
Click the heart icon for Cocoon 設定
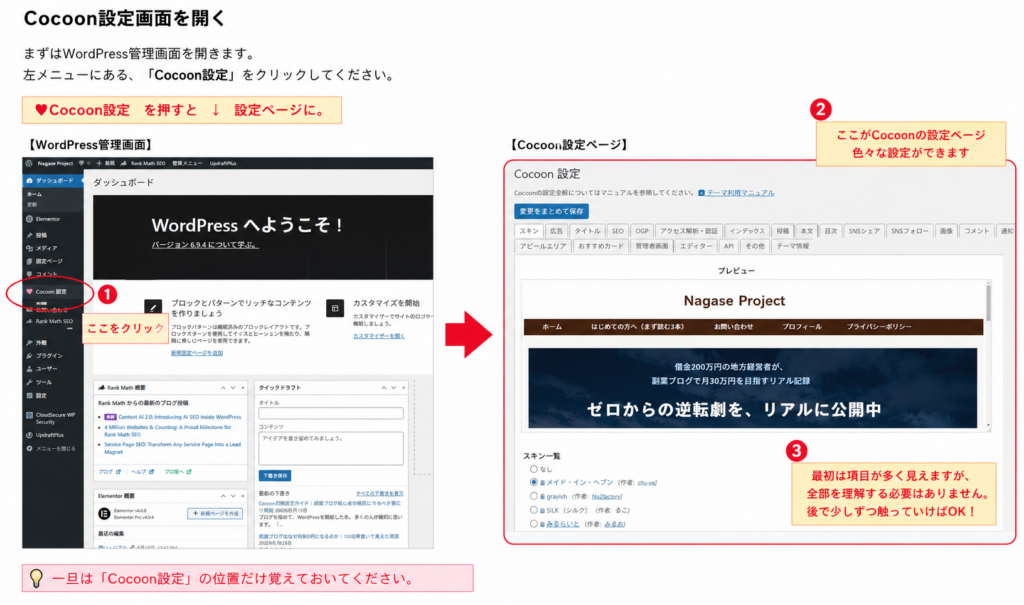29,291
